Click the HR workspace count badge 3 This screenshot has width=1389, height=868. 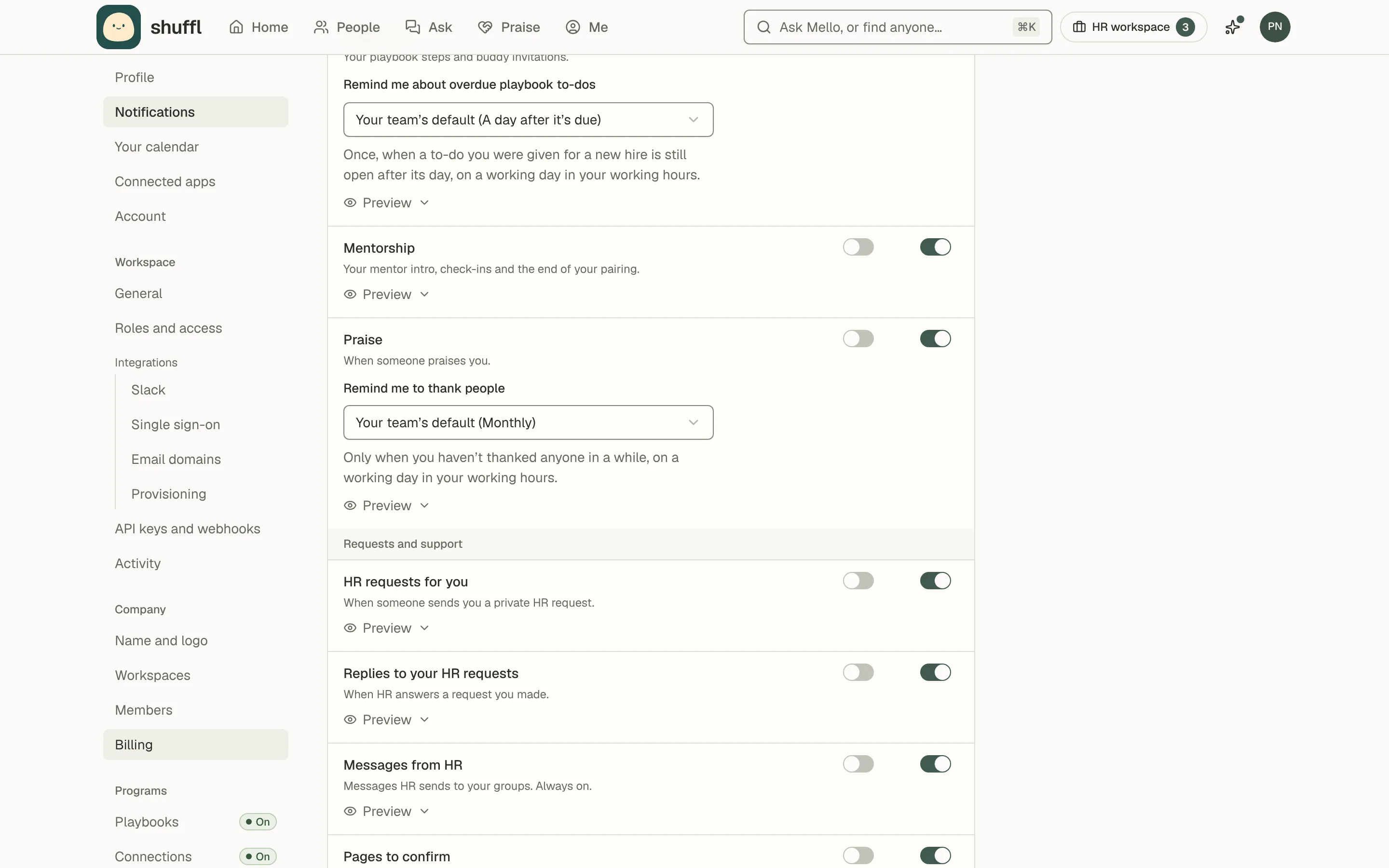coord(1185,27)
